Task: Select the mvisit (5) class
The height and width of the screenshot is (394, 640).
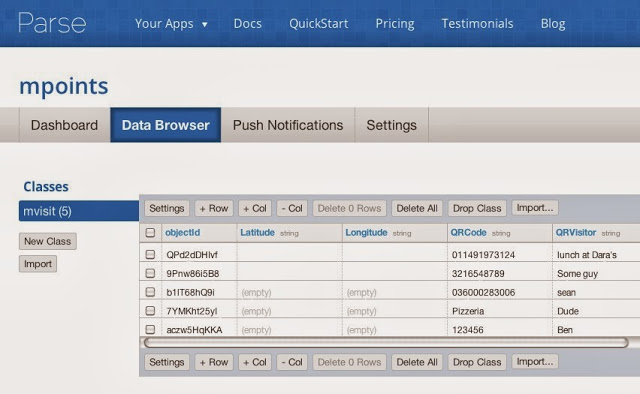Action: [79, 211]
